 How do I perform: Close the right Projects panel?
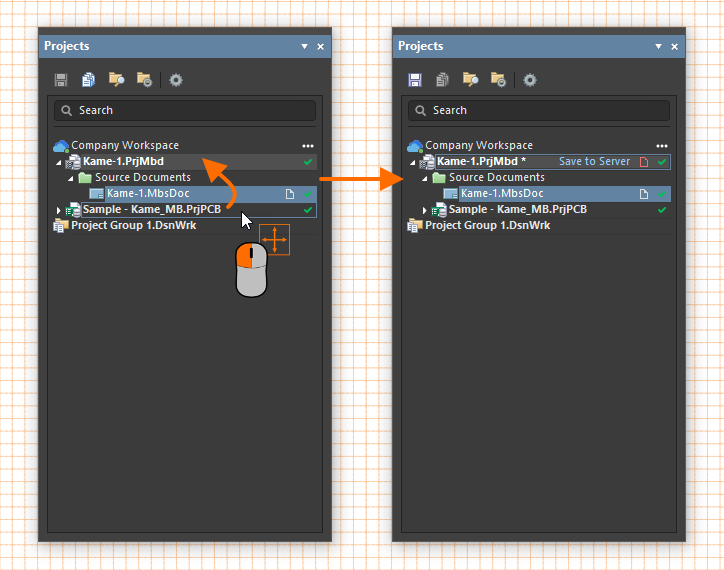coord(675,47)
